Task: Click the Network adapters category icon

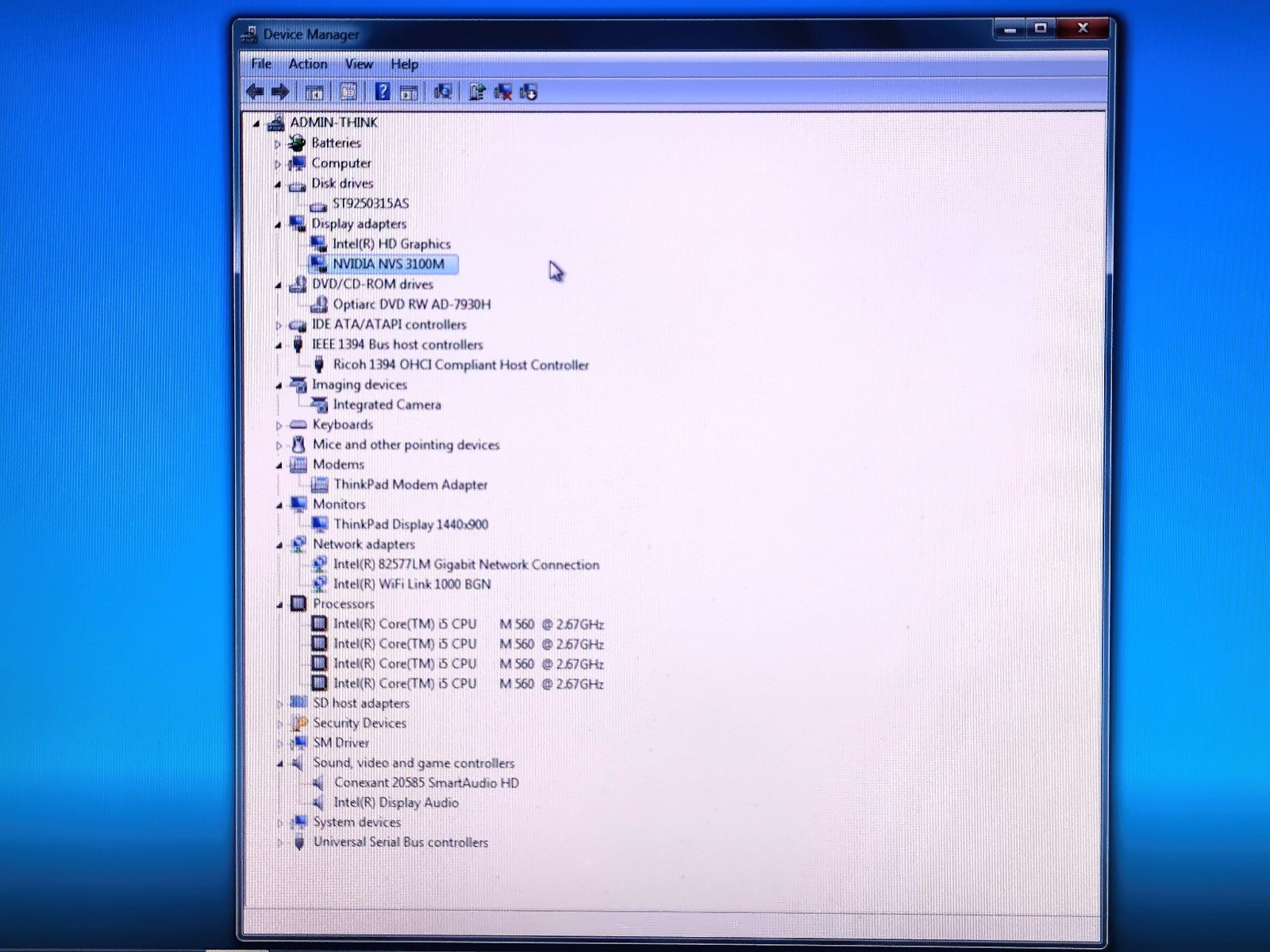Action: coord(298,544)
